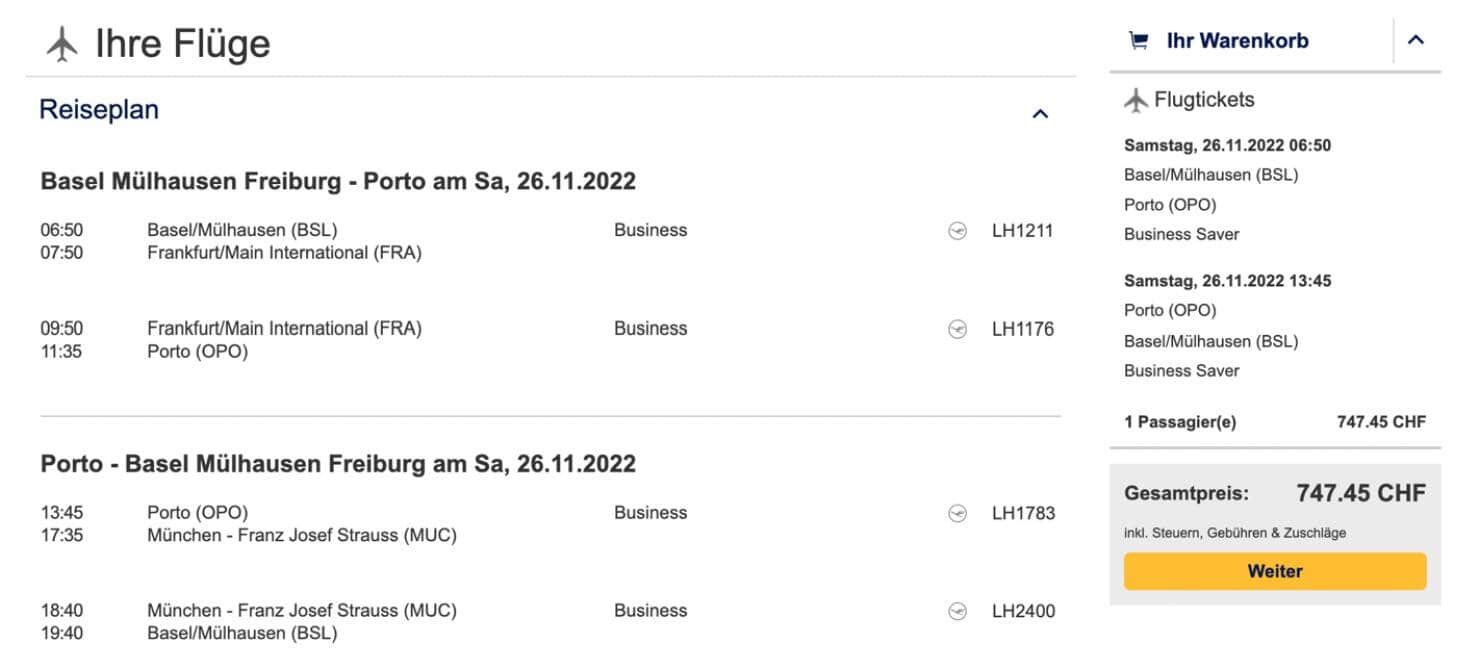The height and width of the screenshot is (660, 1477).
Task: Collapse the Reiseplan section chevron
Action: click(1040, 114)
